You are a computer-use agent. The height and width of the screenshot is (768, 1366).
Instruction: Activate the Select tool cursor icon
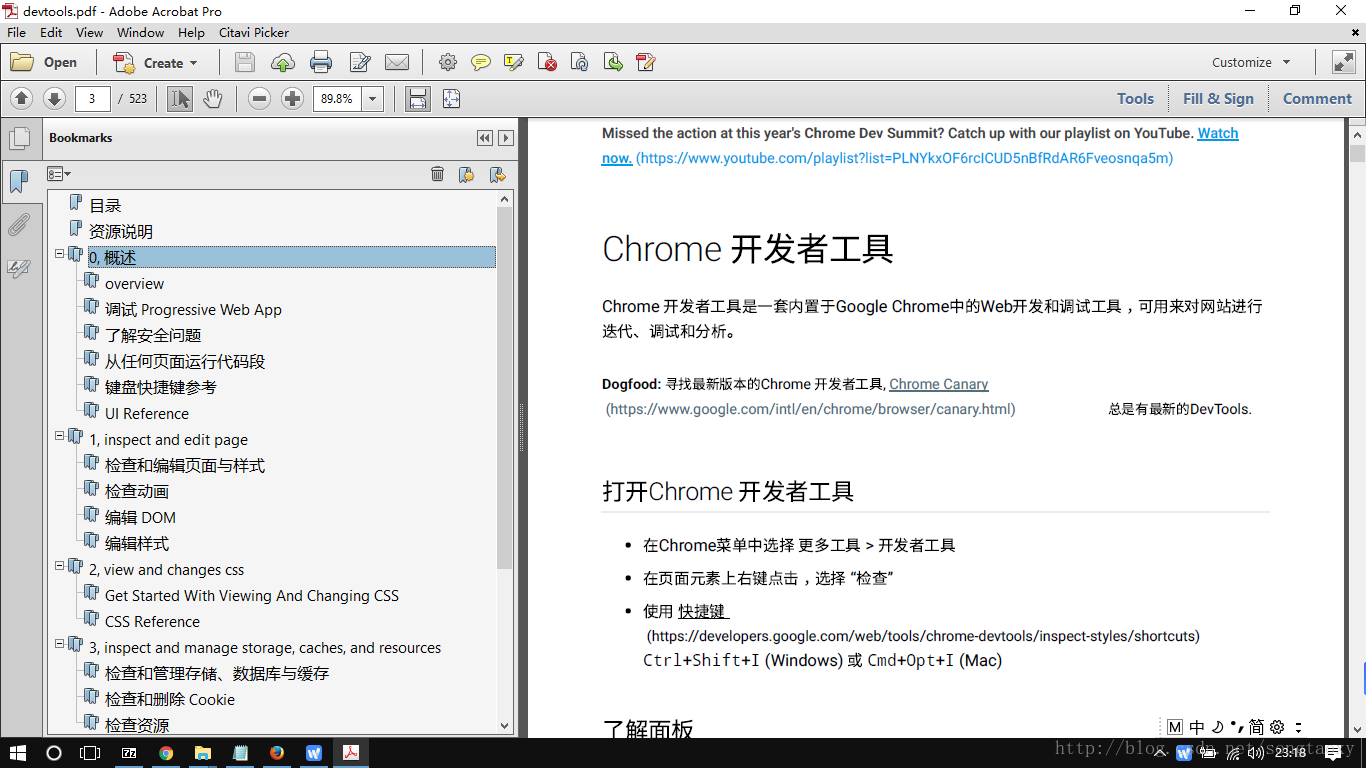click(x=180, y=98)
